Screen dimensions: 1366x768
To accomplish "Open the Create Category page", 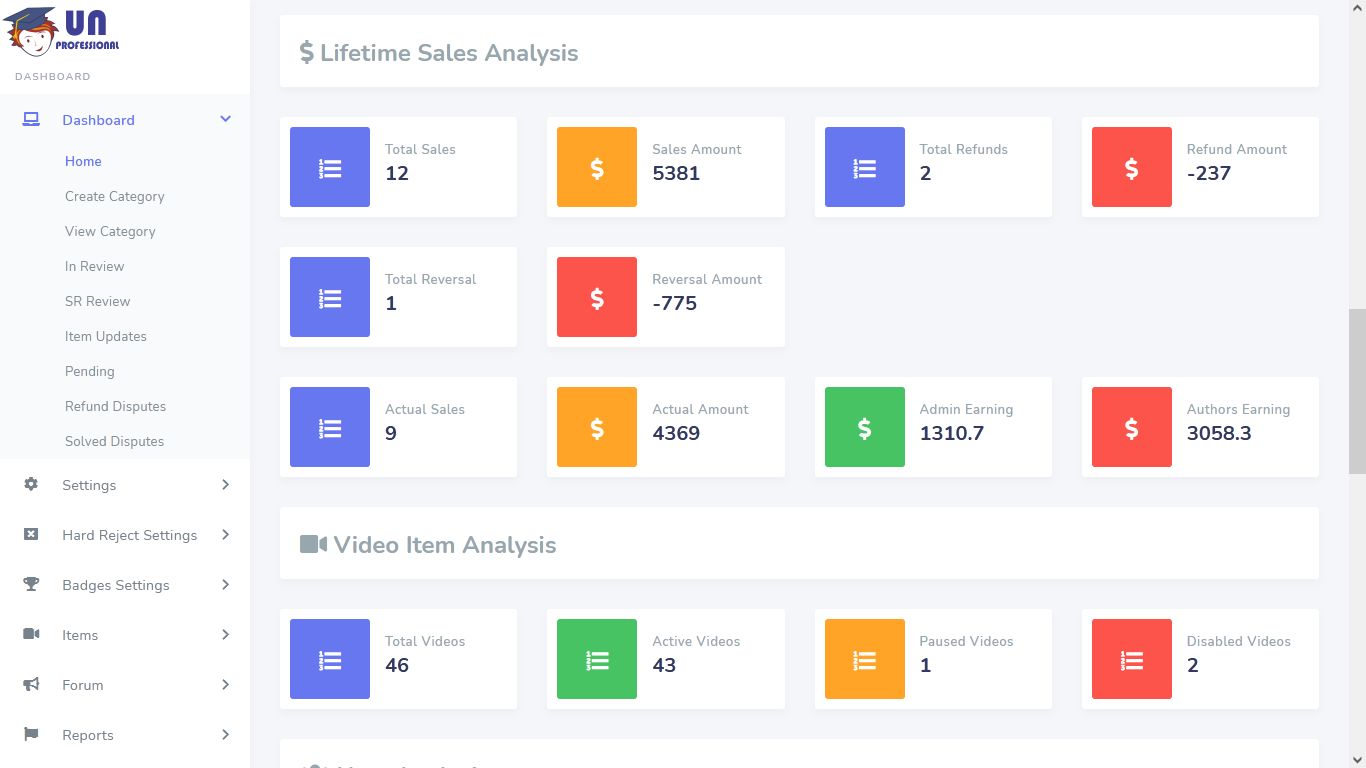I will [115, 196].
